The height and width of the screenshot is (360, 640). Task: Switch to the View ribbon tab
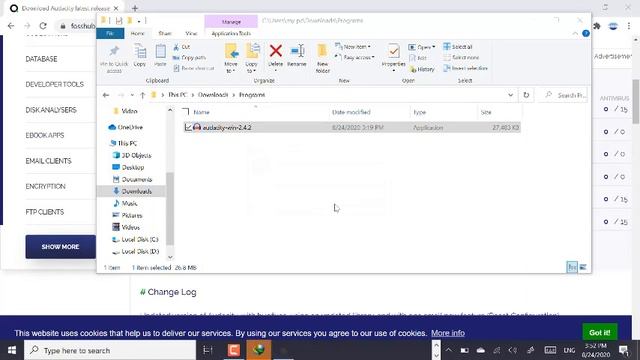click(x=191, y=33)
